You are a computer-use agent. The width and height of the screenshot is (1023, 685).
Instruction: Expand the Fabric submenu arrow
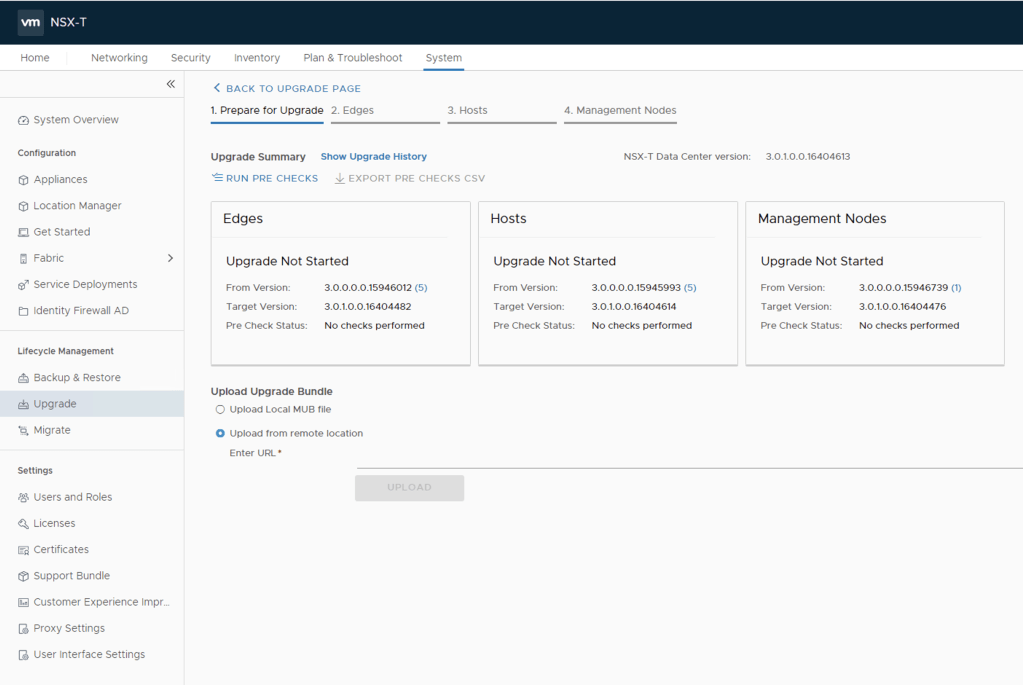click(170, 258)
